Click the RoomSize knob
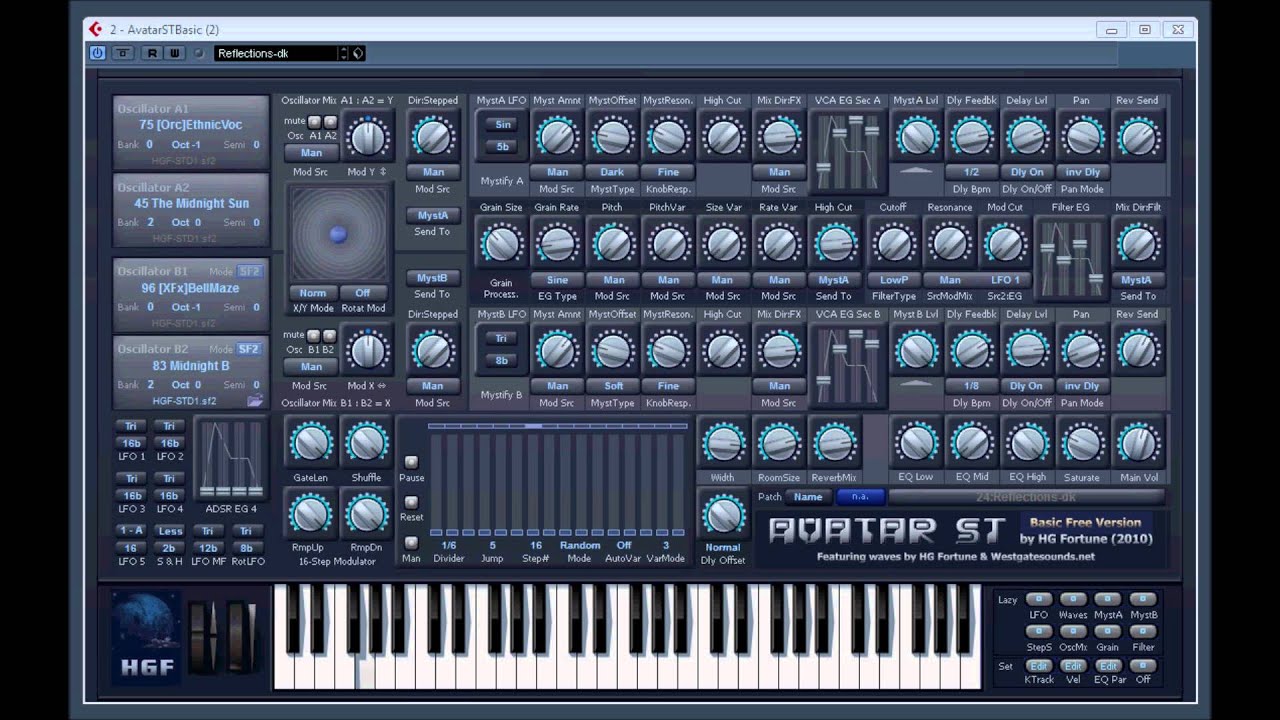Viewport: 1280px width, 720px height. [x=778, y=444]
